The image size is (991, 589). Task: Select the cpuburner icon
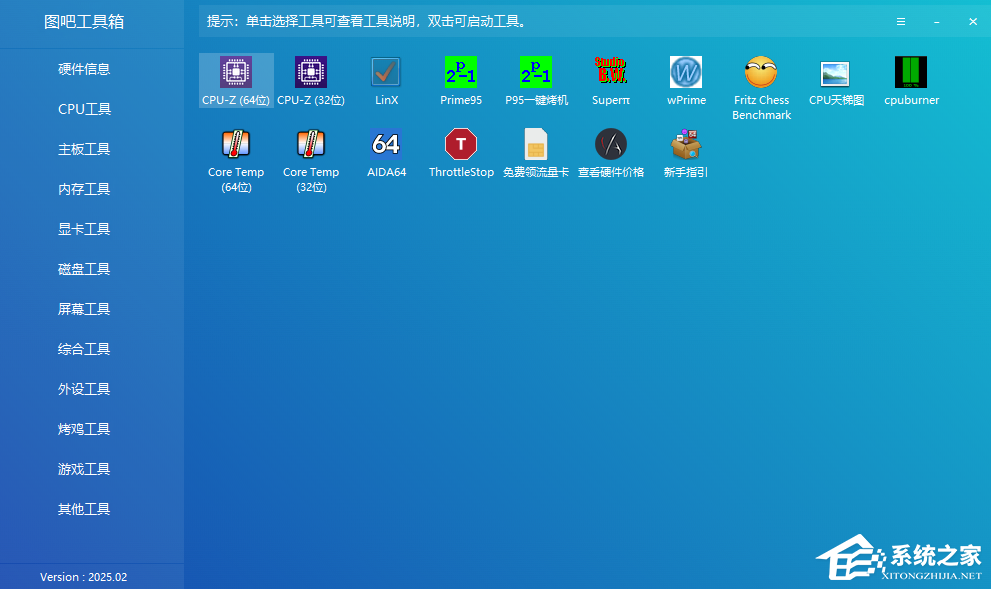tap(911, 73)
